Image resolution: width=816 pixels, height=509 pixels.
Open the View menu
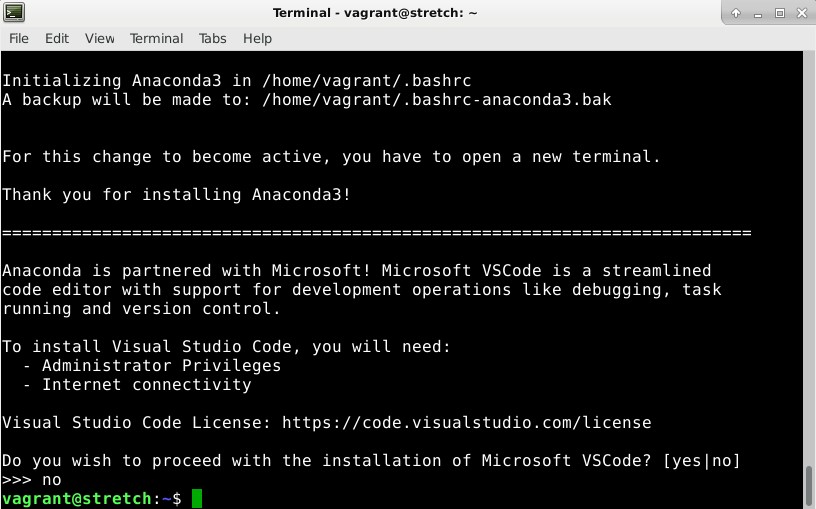click(99, 39)
